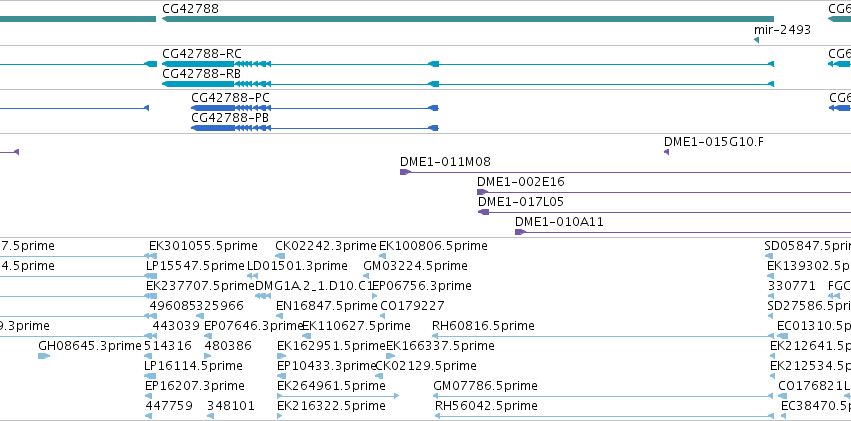Click the 330771 EST label
The width and height of the screenshot is (851, 421).
[x=792, y=285]
